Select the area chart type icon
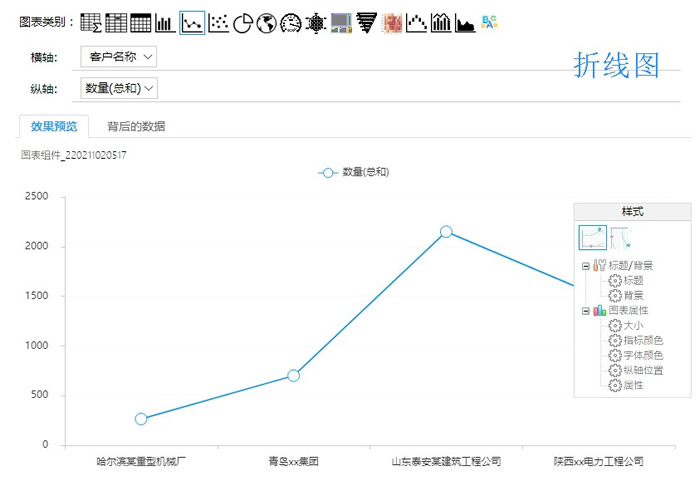Viewport: 700px width, 496px height. (465, 22)
